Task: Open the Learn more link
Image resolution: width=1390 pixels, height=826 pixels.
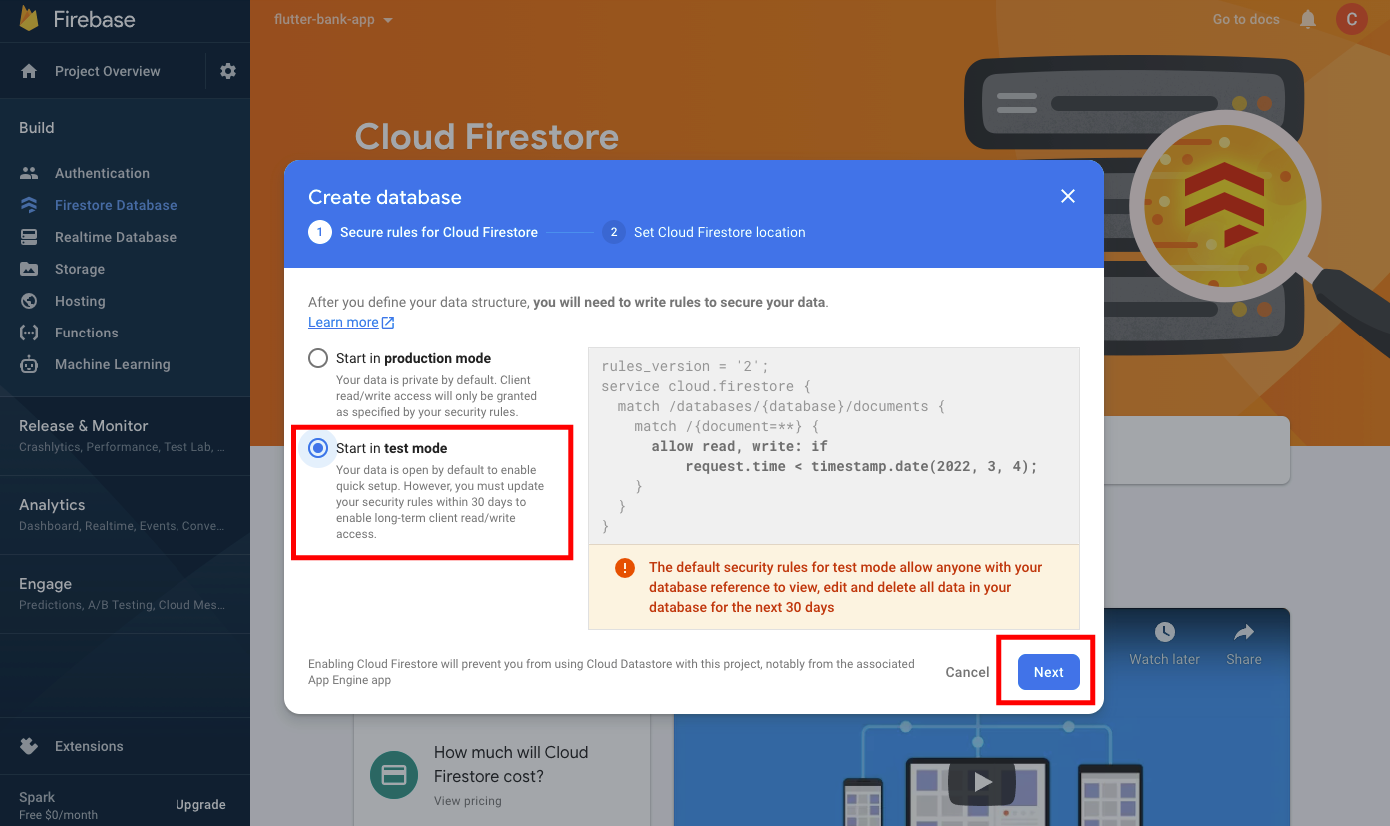Action: click(x=343, y=323)
